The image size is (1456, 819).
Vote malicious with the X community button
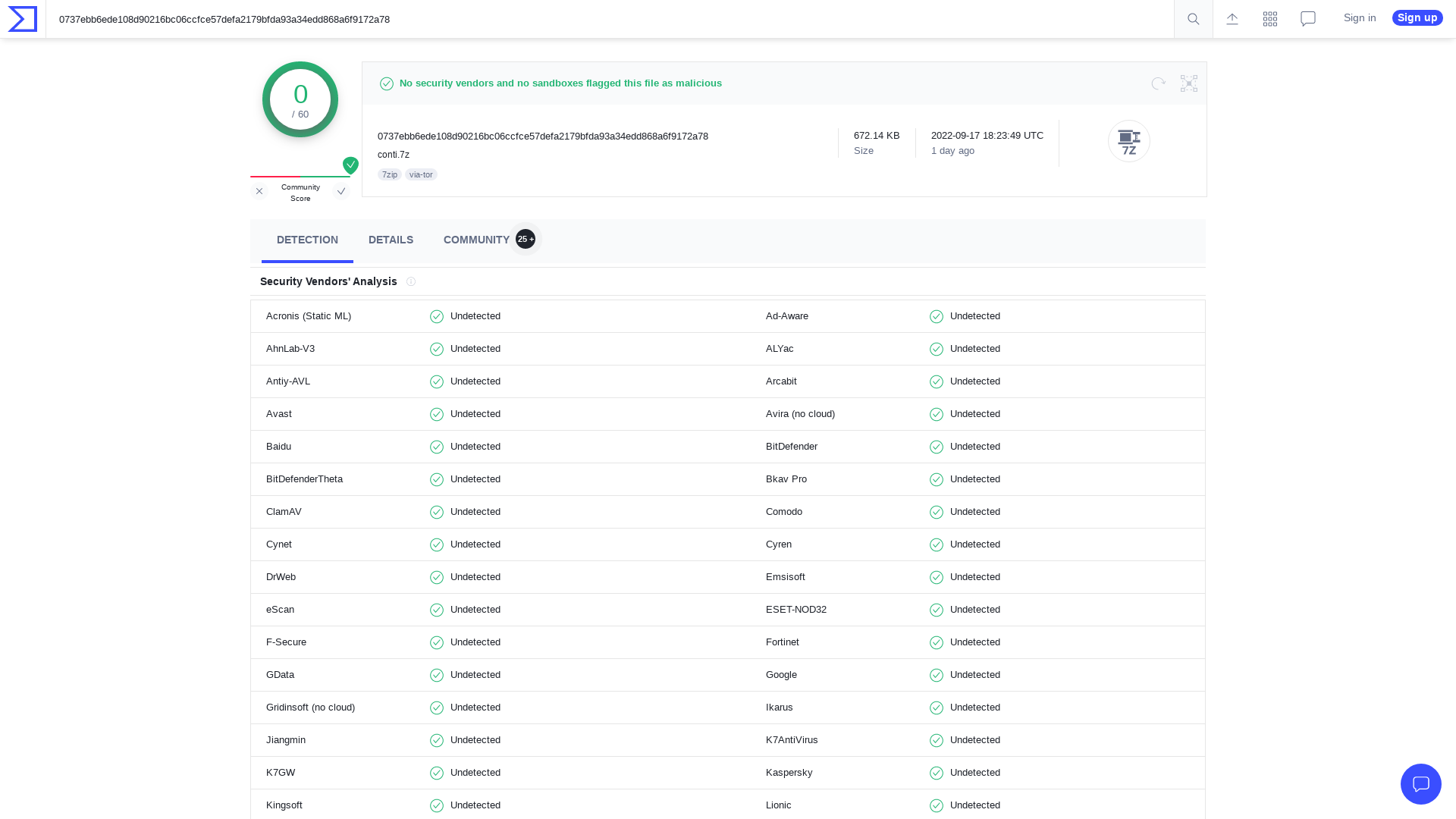pos(259,191)
